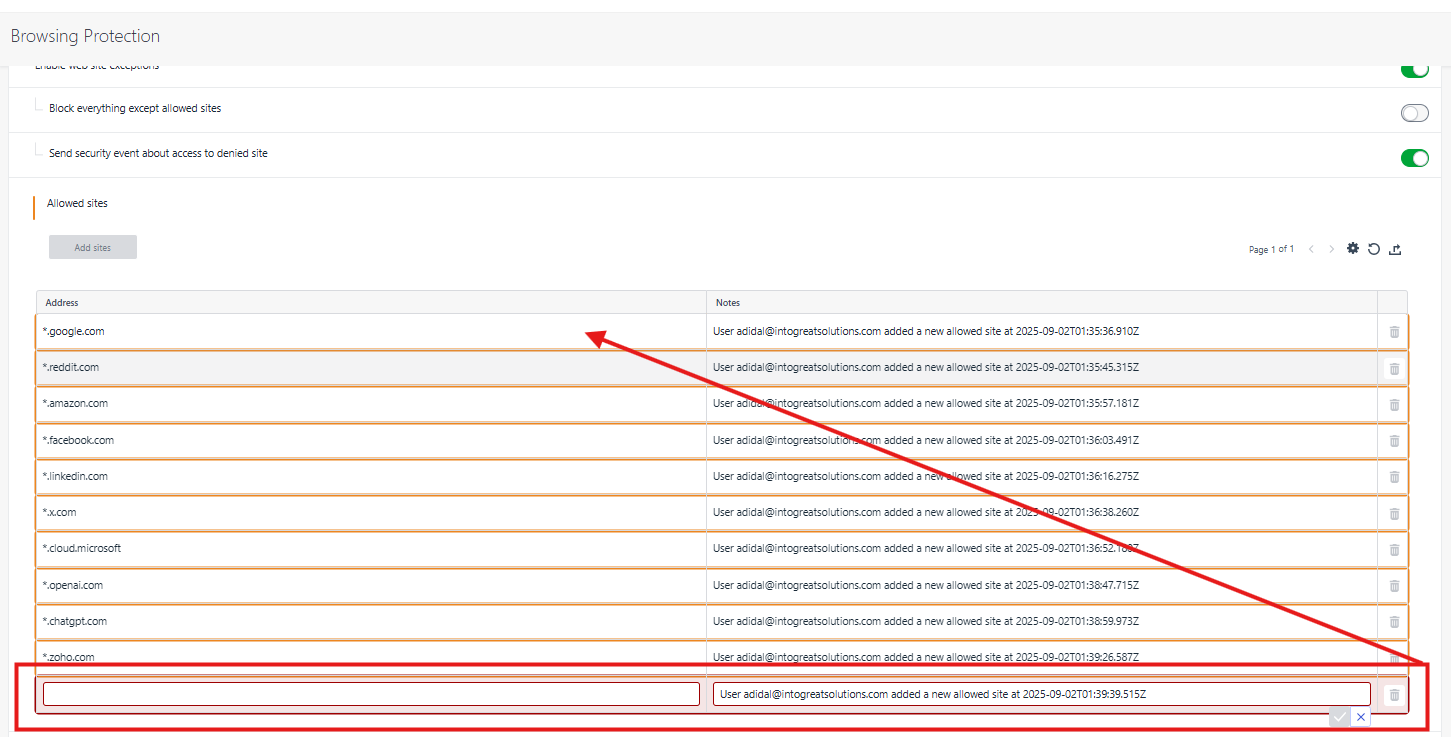Delete the *.chatgpt.com entry
1451x737 pixels.
(1394, 622)
